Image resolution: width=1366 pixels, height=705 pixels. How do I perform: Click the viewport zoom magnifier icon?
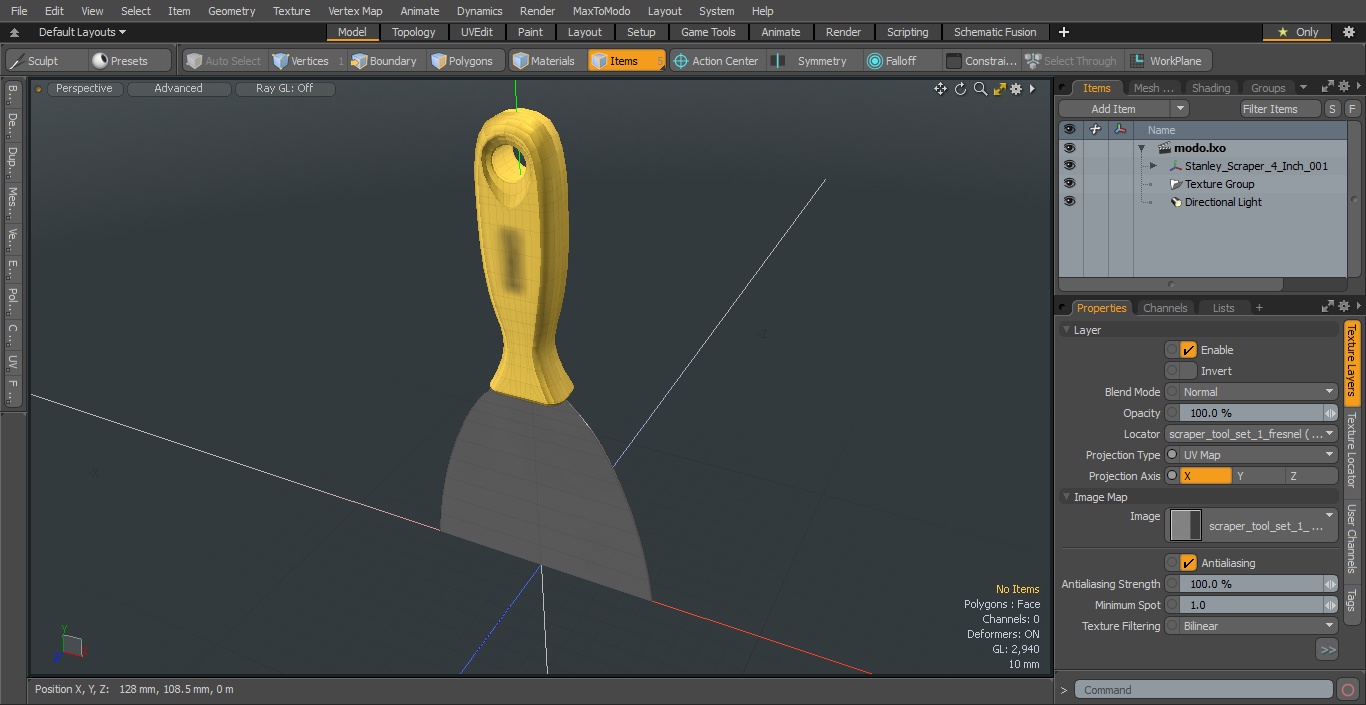[980, 89]
